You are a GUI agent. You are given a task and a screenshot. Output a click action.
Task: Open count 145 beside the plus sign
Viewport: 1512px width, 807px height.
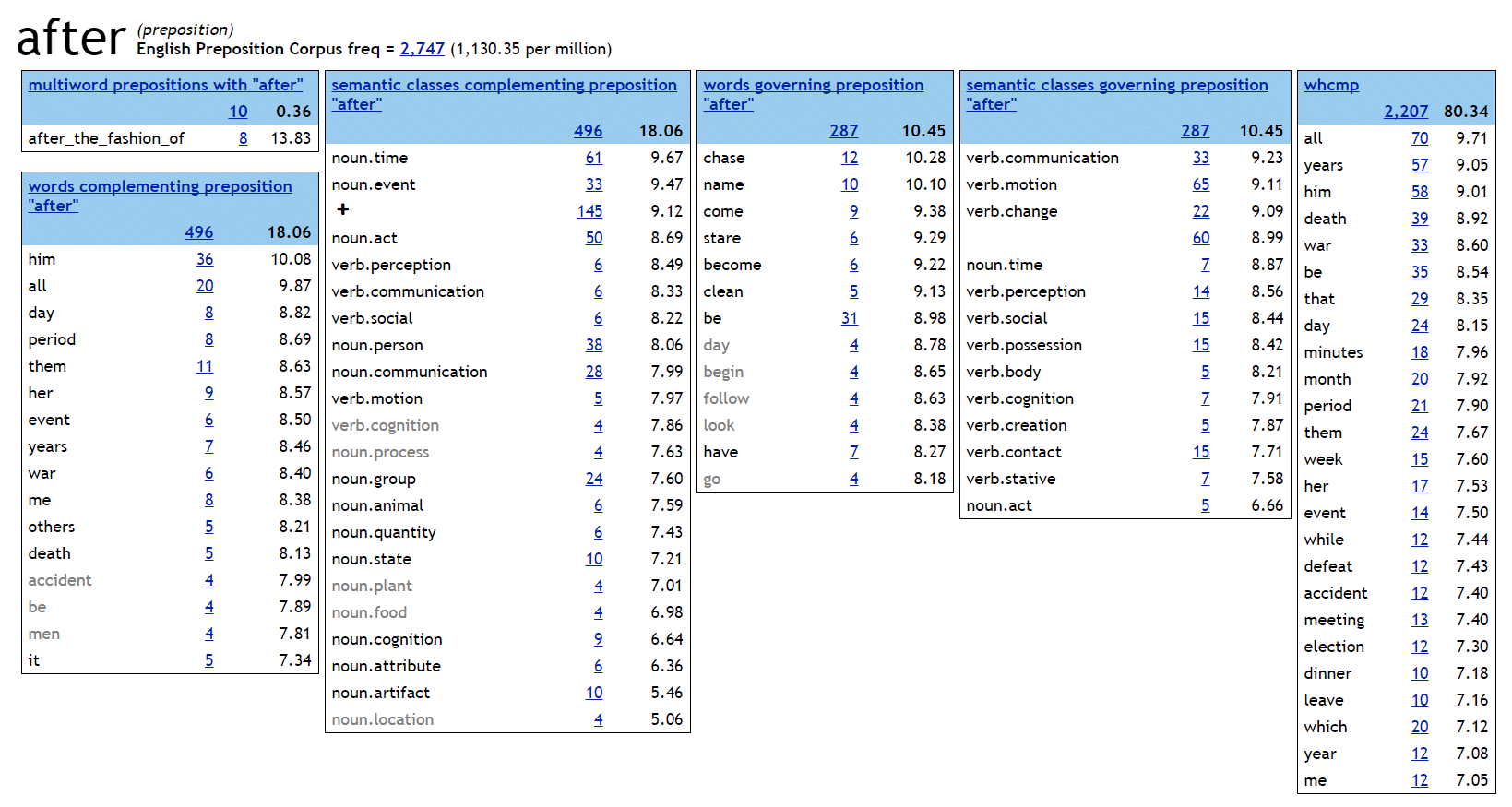point(589,211)
